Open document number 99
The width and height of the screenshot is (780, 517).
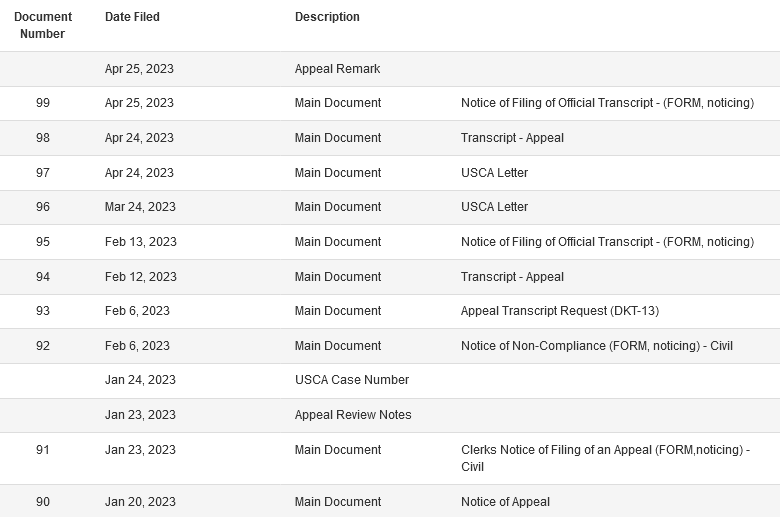43,103
